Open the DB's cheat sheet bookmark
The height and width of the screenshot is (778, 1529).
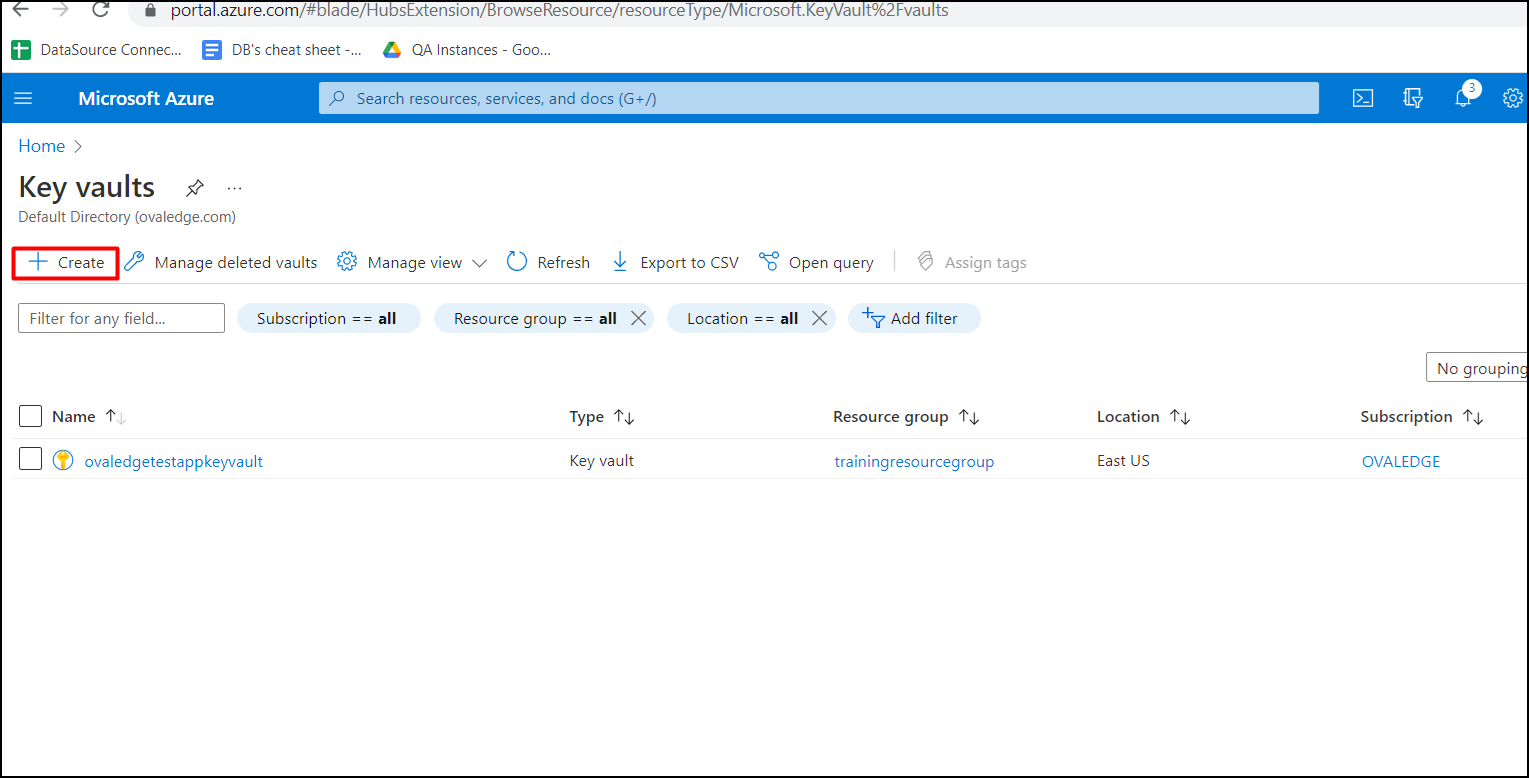point(282,50)
